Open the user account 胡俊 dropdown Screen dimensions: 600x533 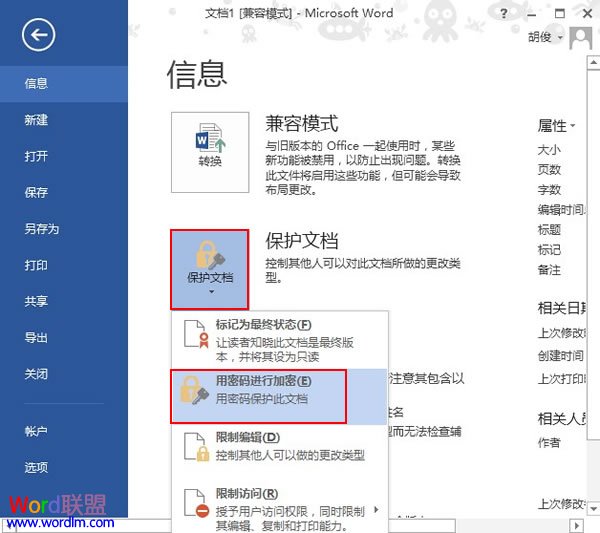pyautogui.click(x=546, y=37)
